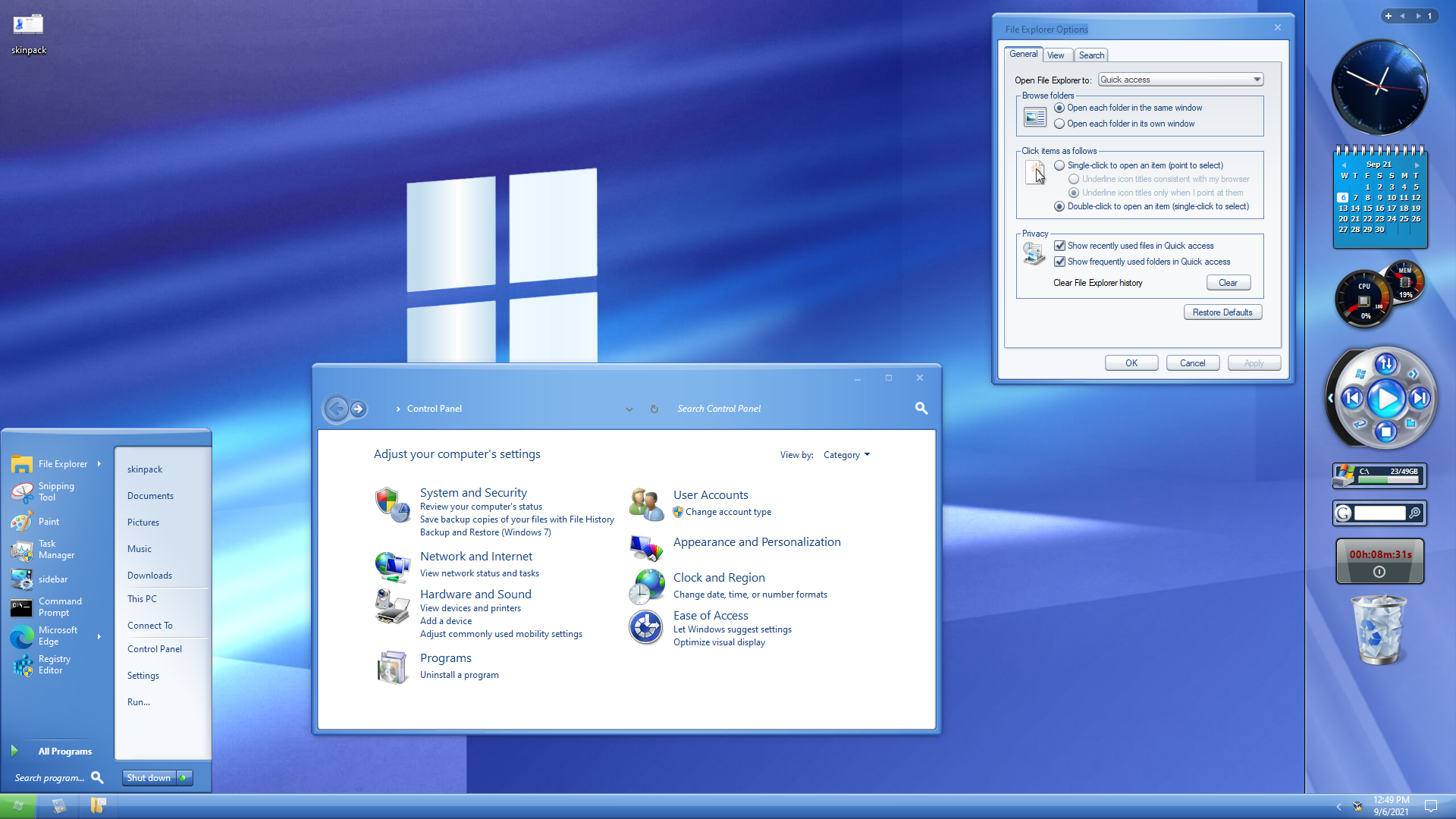Viewport: 1456px width, 819px height.
Task: Open the Change account type link
Action: (728, 512)
